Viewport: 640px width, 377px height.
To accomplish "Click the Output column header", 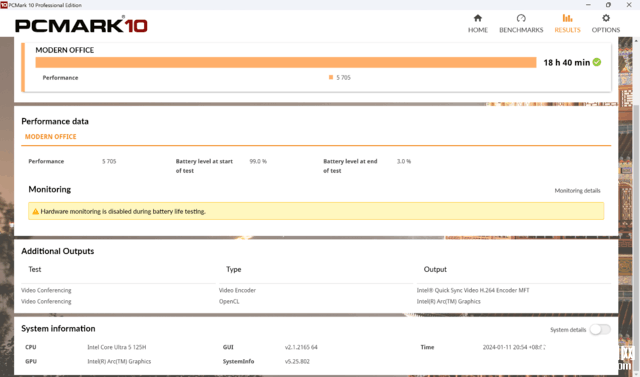I will tap(435, 269).
